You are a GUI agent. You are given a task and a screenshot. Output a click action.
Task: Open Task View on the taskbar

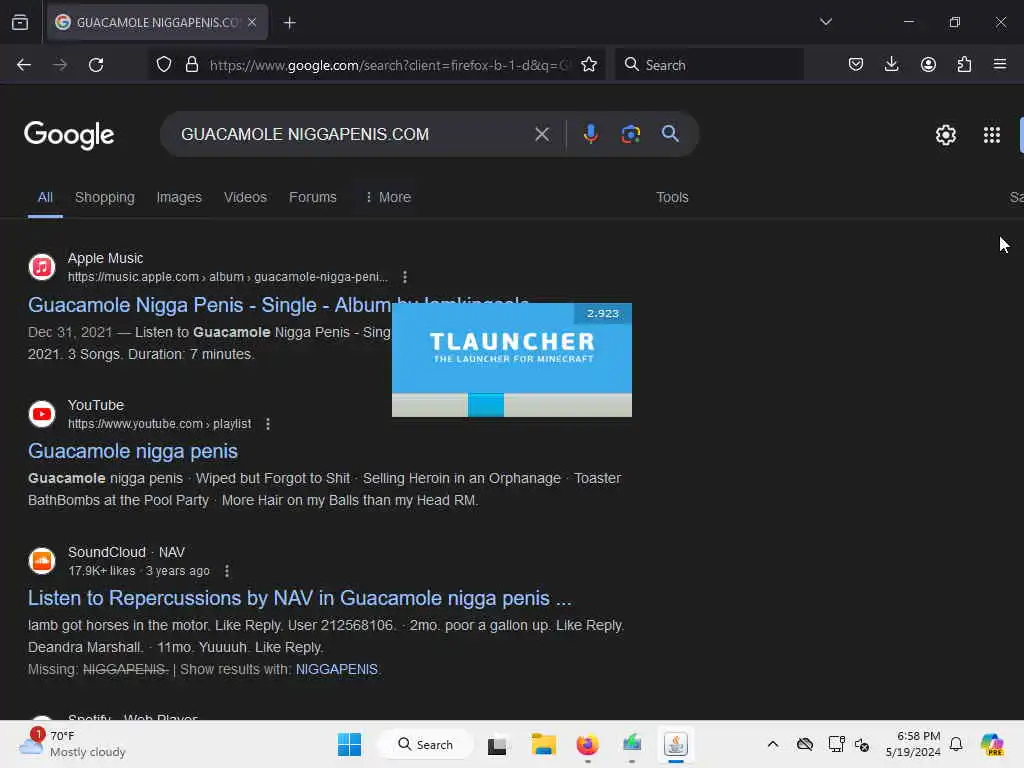click(497, 744)
